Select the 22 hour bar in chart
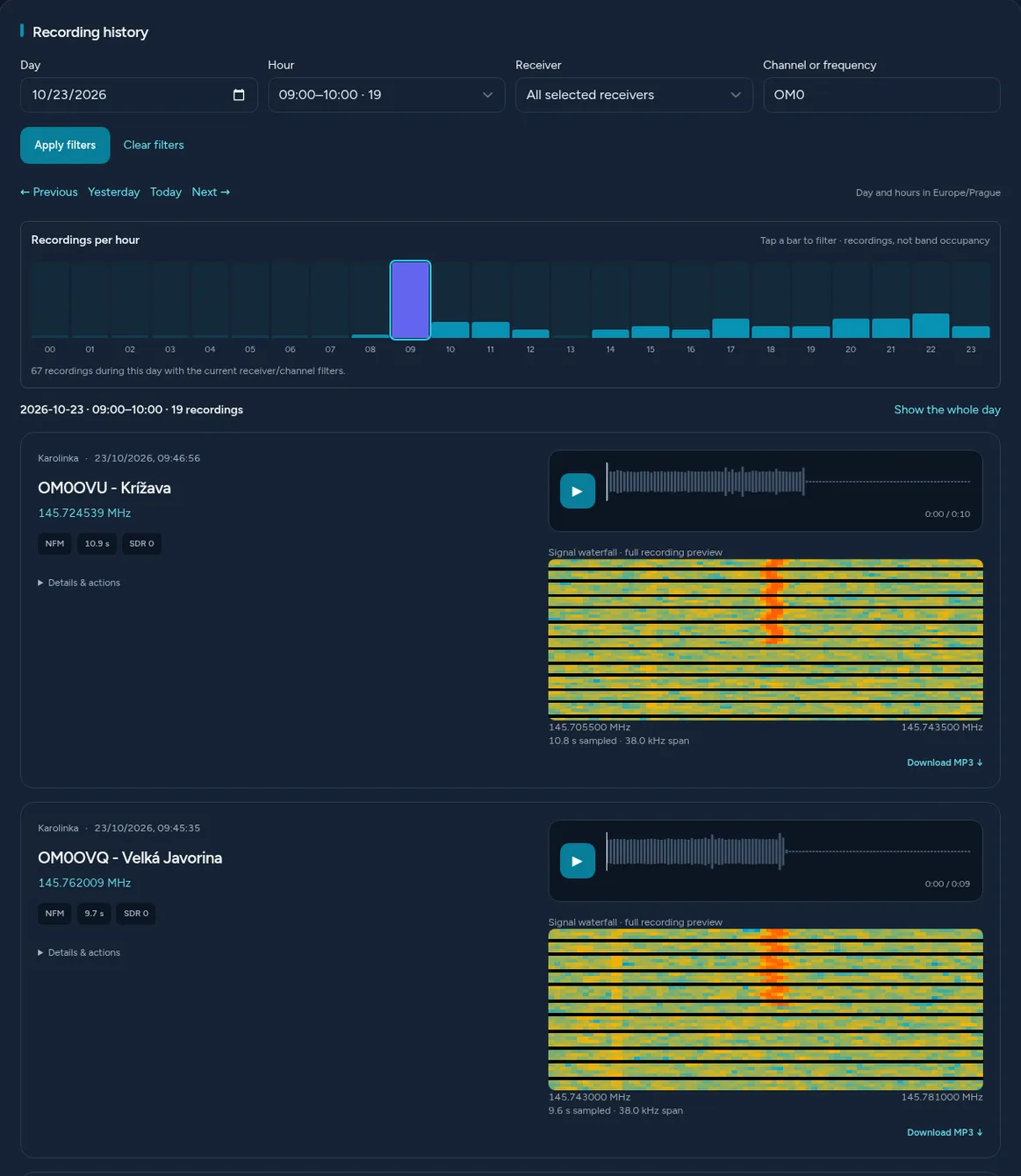 931,300
